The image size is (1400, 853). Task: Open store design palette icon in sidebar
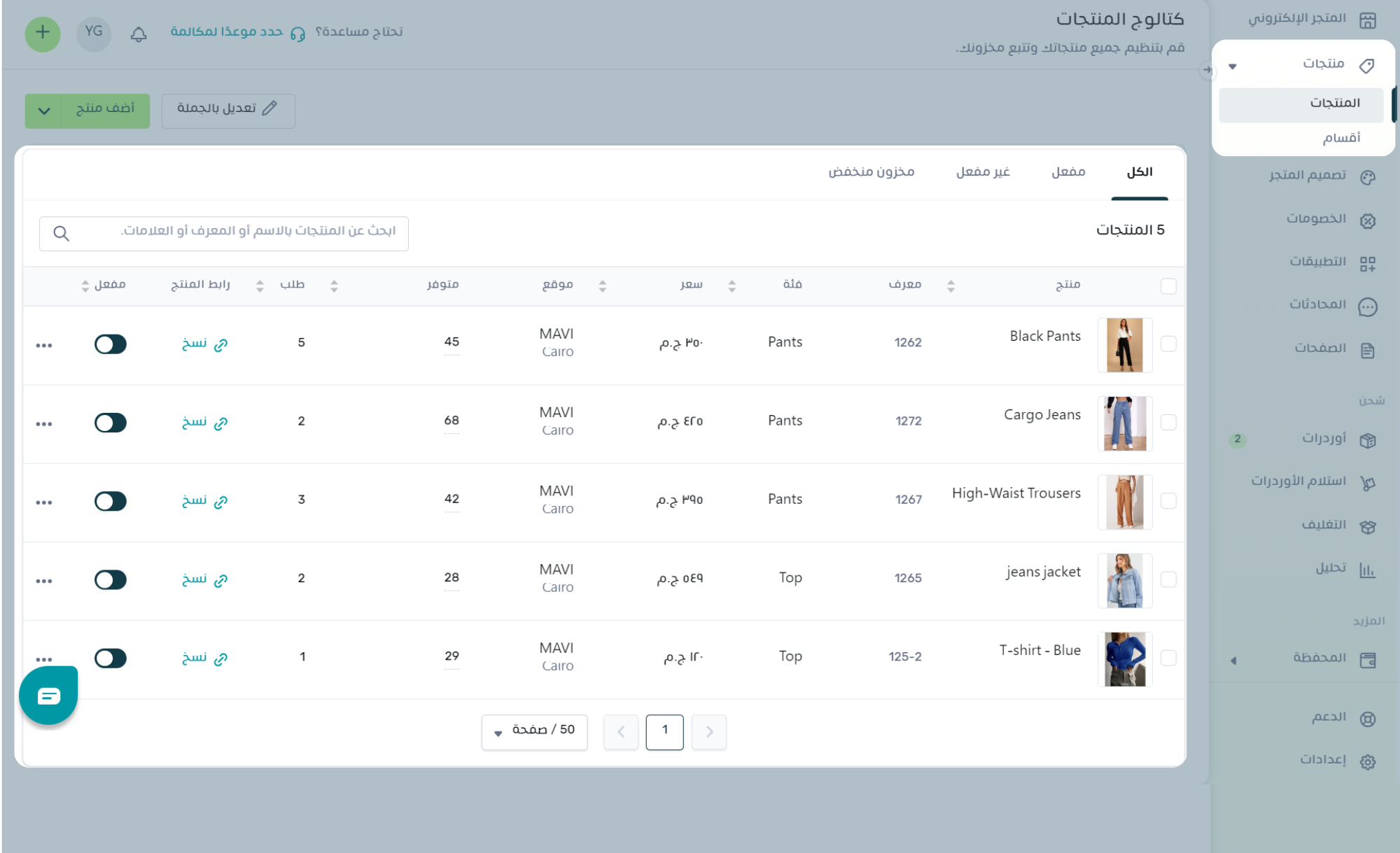coord(1367,177)
